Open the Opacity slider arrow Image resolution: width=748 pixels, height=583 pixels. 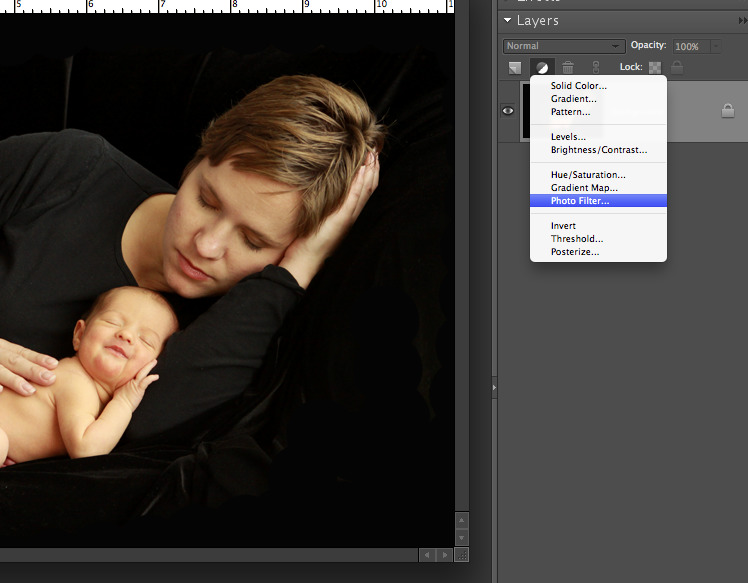coord(716,46)
